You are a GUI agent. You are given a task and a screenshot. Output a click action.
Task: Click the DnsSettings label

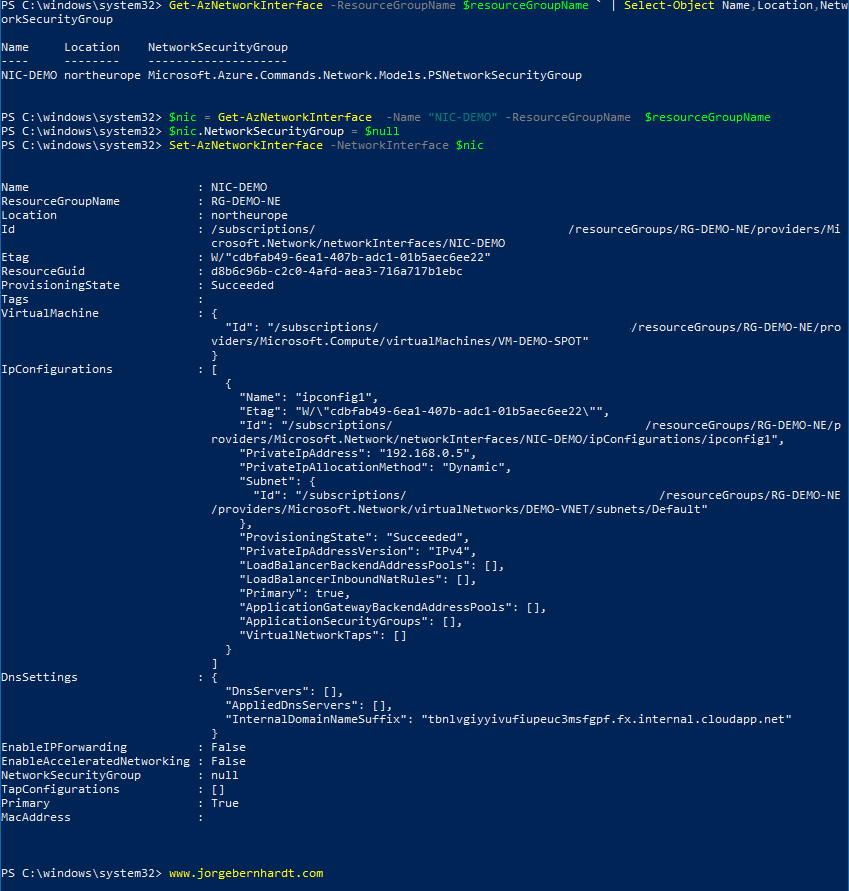pyautogui.click(x=39, y=677)
